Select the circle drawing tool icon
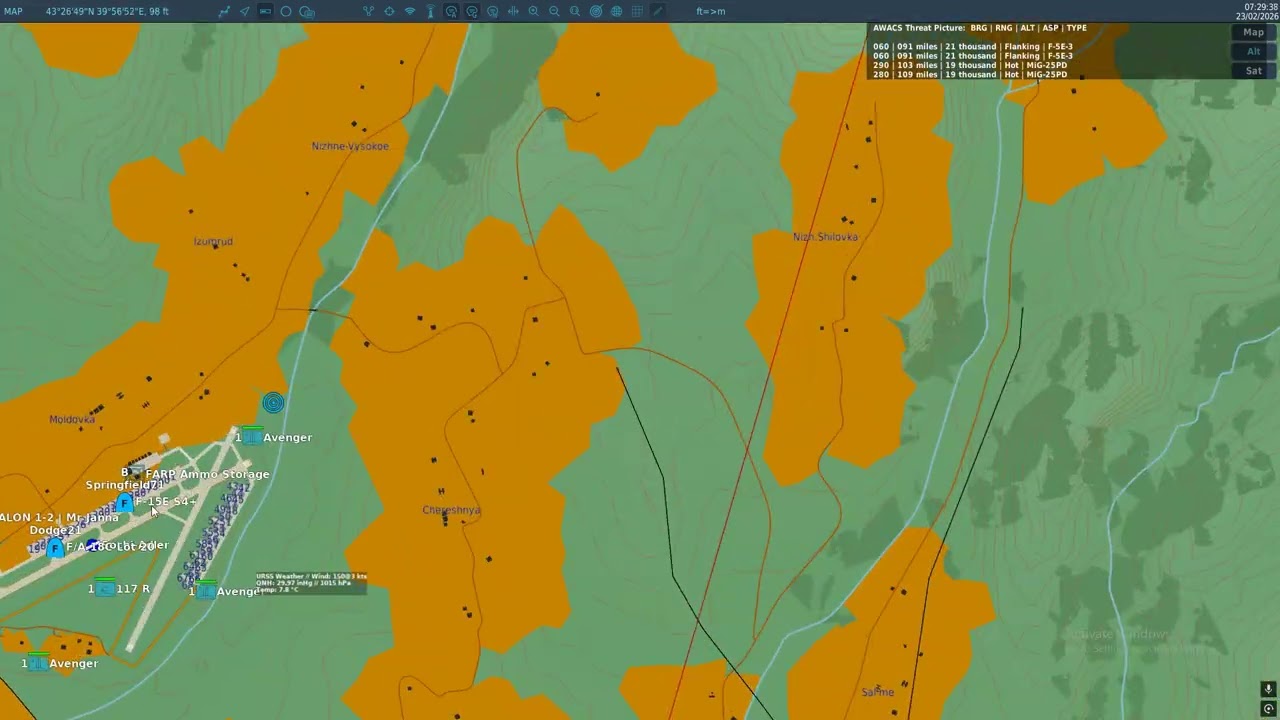This screenshot has width=1280, height=720. (x=286, y=11)
